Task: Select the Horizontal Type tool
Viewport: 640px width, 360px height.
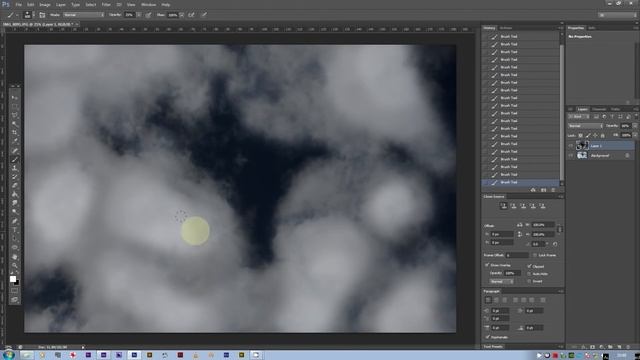Action: point(14,230)
